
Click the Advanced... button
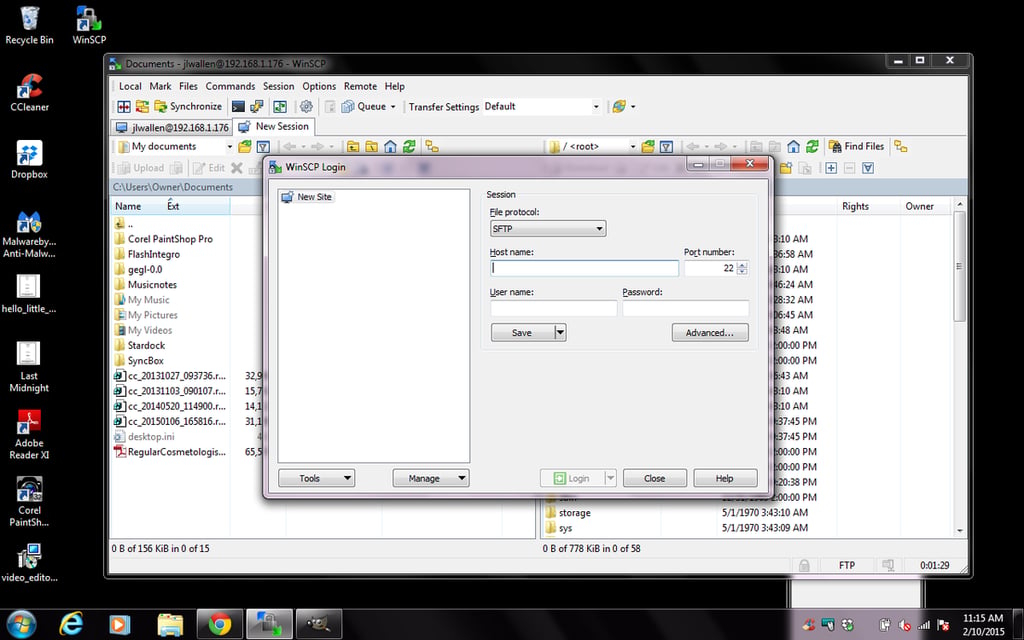click(710, 332)
